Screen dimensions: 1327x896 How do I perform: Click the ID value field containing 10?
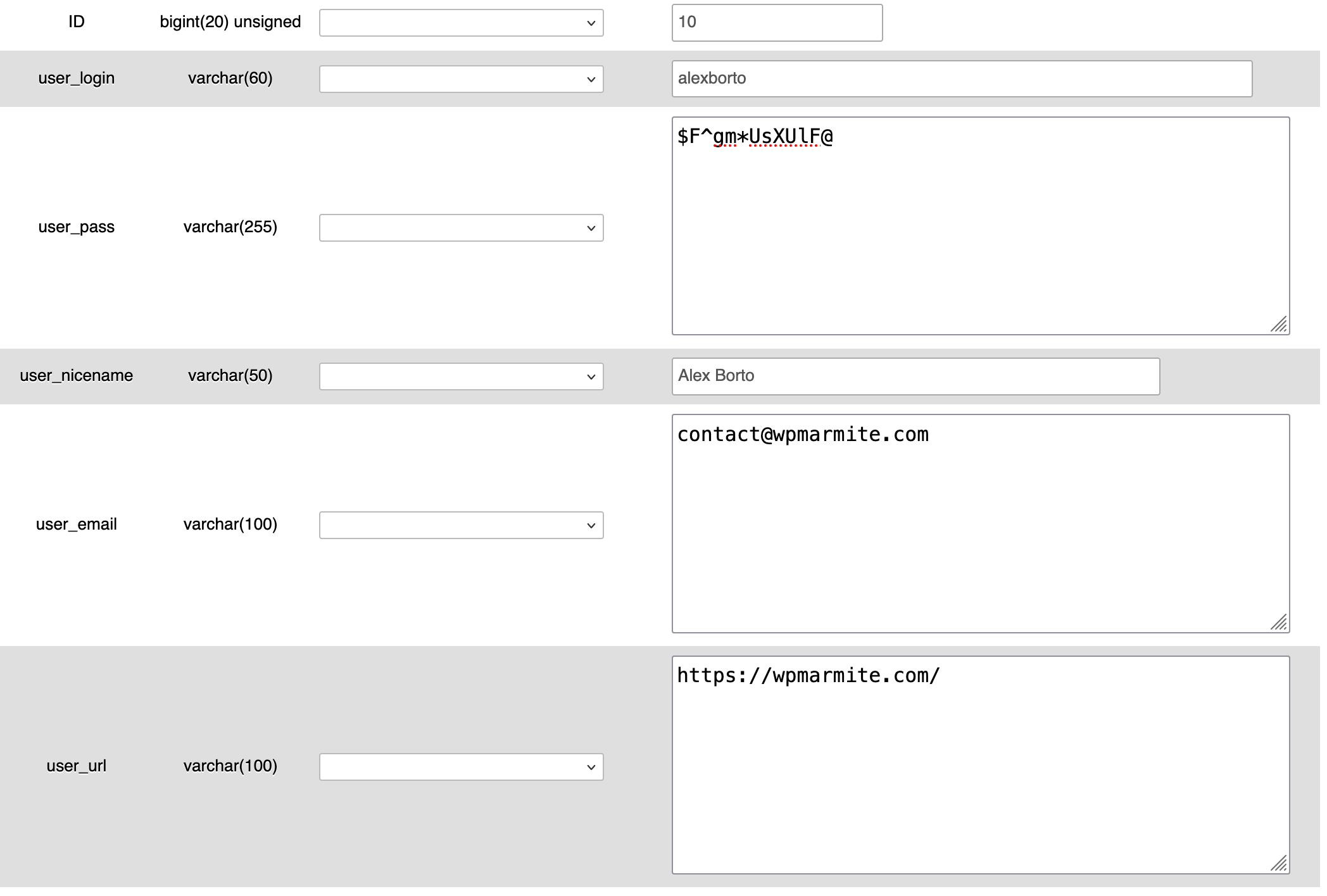point(777,23)
